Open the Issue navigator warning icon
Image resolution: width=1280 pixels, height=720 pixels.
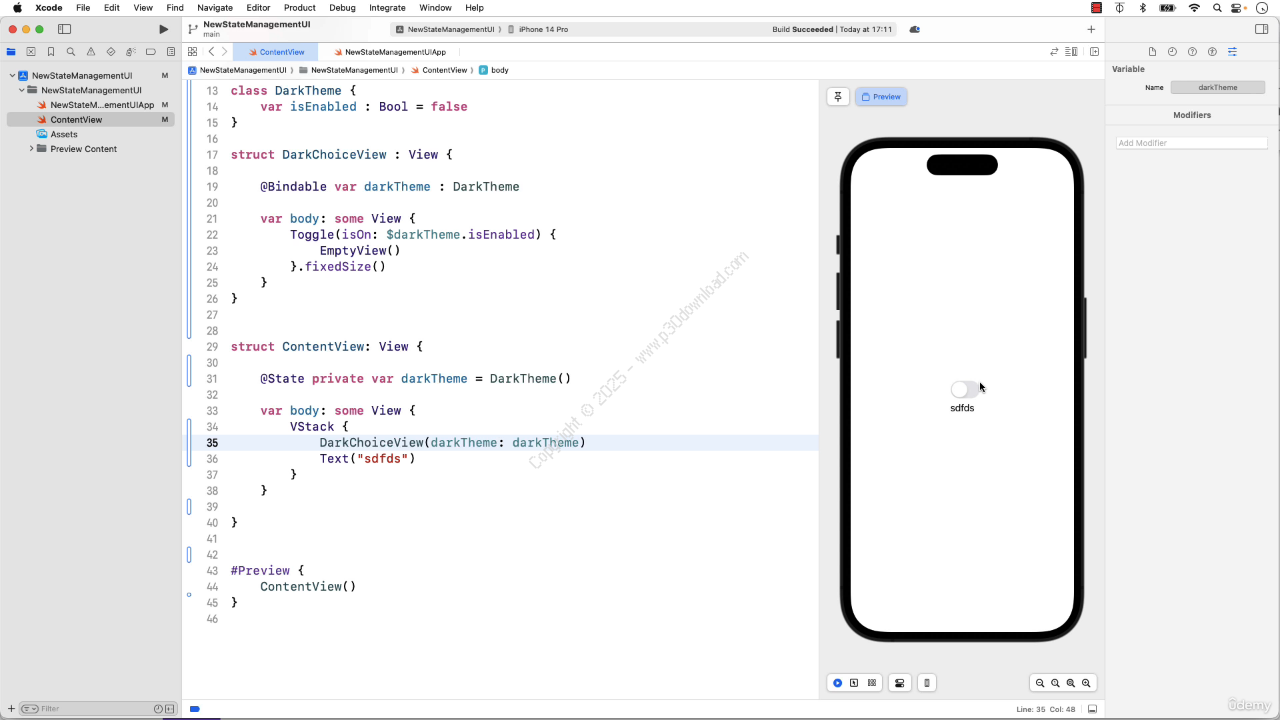(91, 52)
